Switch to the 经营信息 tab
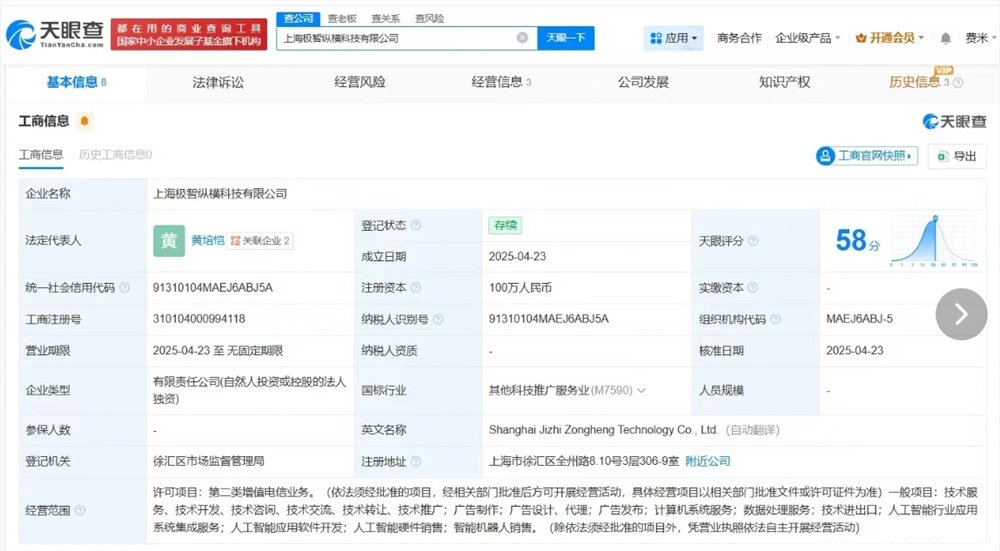 501,82
